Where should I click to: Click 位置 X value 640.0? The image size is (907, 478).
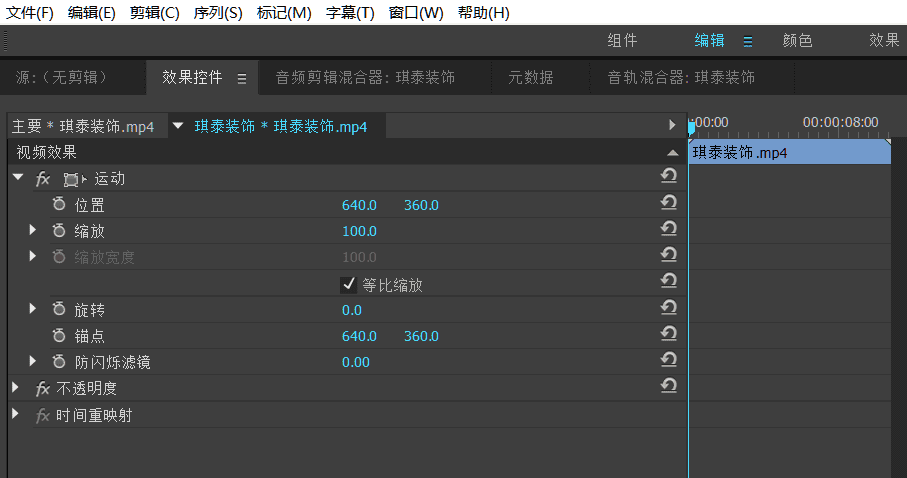point(359,205)
